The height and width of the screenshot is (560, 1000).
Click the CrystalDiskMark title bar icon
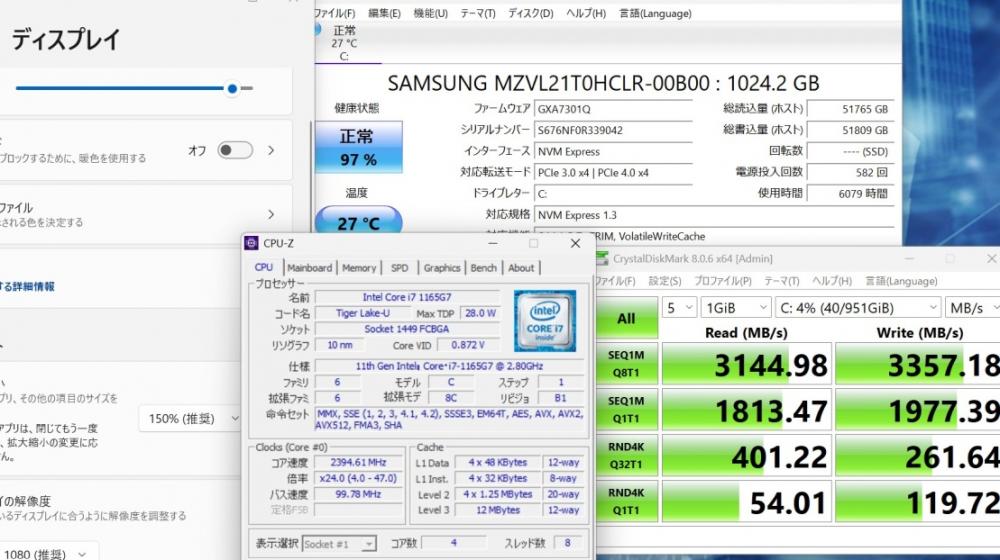[601, 258]
